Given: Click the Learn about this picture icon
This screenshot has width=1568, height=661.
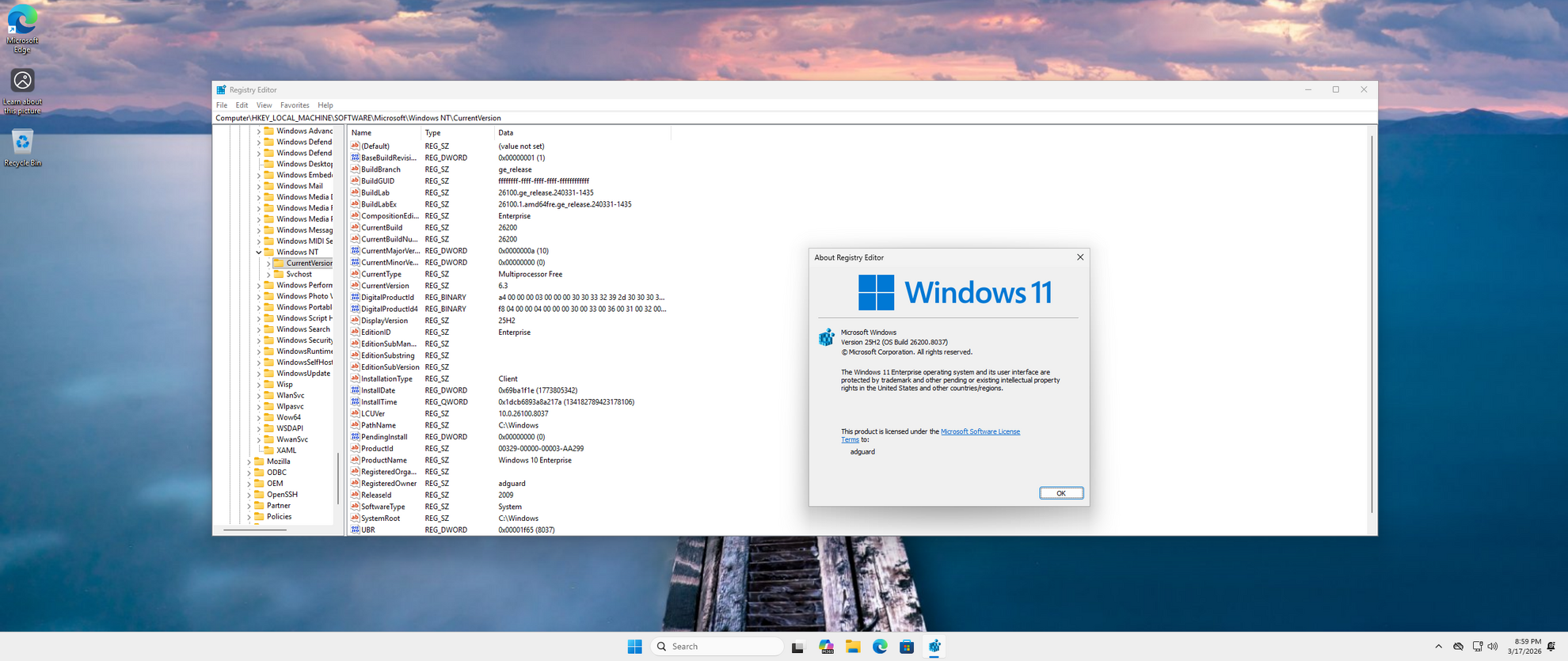Looking at the screenshot, I should [x=22, y=81].
